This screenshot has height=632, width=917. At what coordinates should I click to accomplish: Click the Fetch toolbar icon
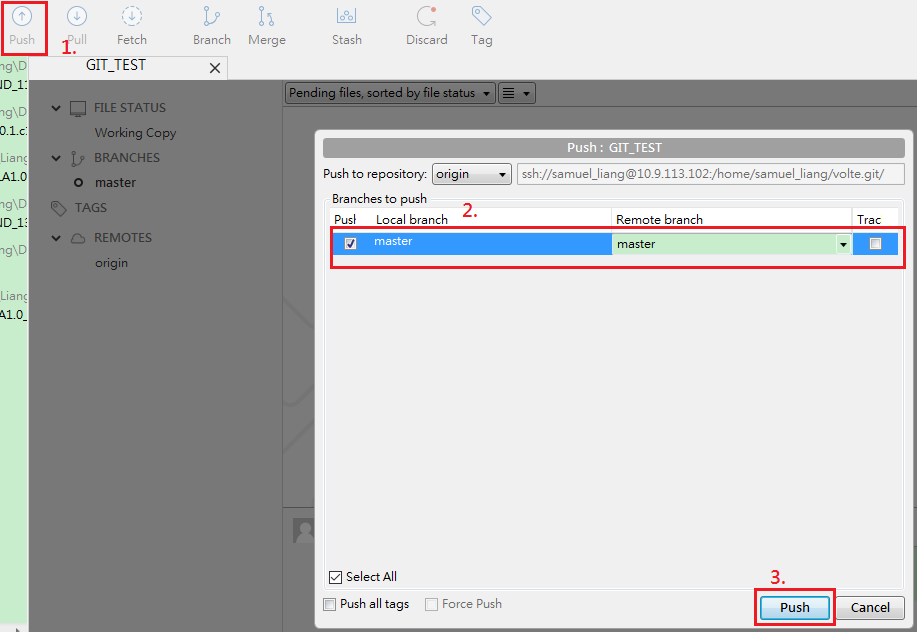tap(132, 26)
